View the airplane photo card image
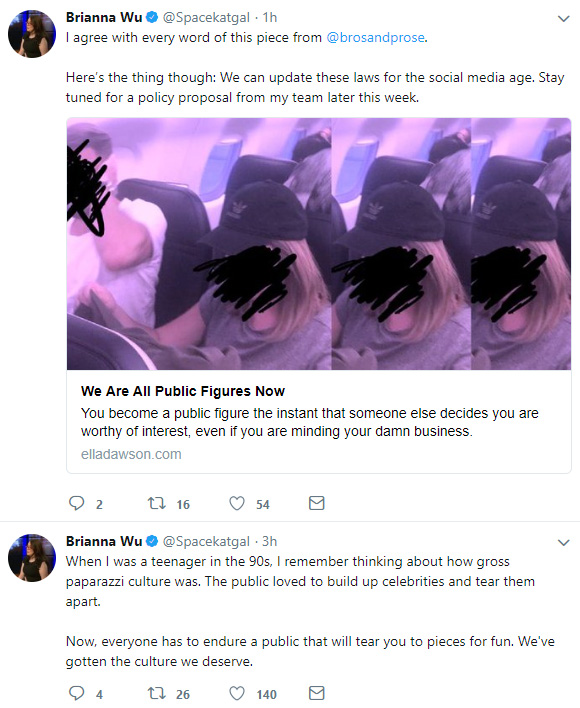580x708 pixels. tap(319, 244)
